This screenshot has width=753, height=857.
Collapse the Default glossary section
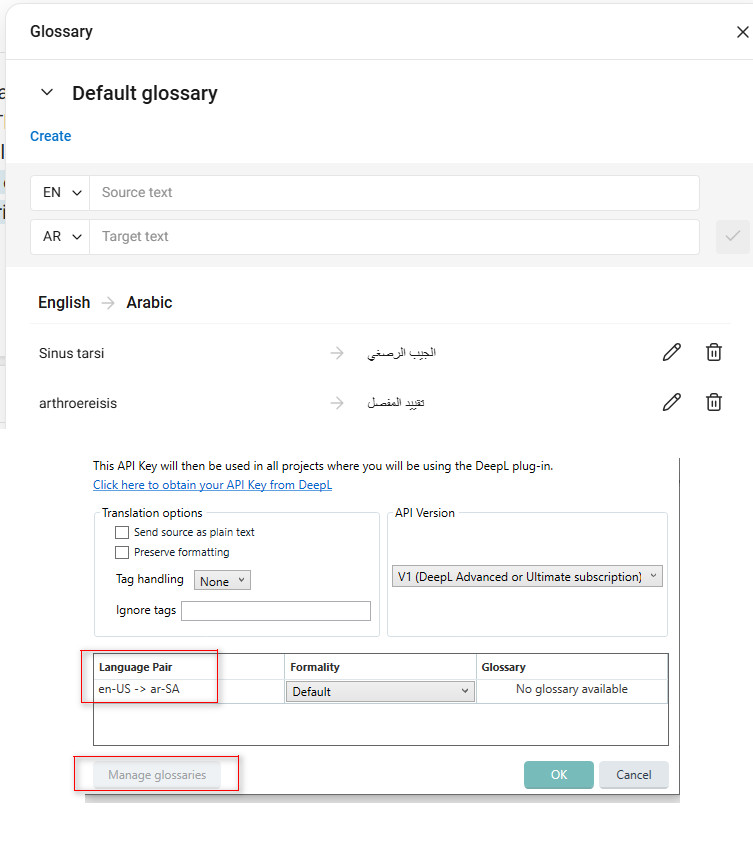click(x=47, y=91)
